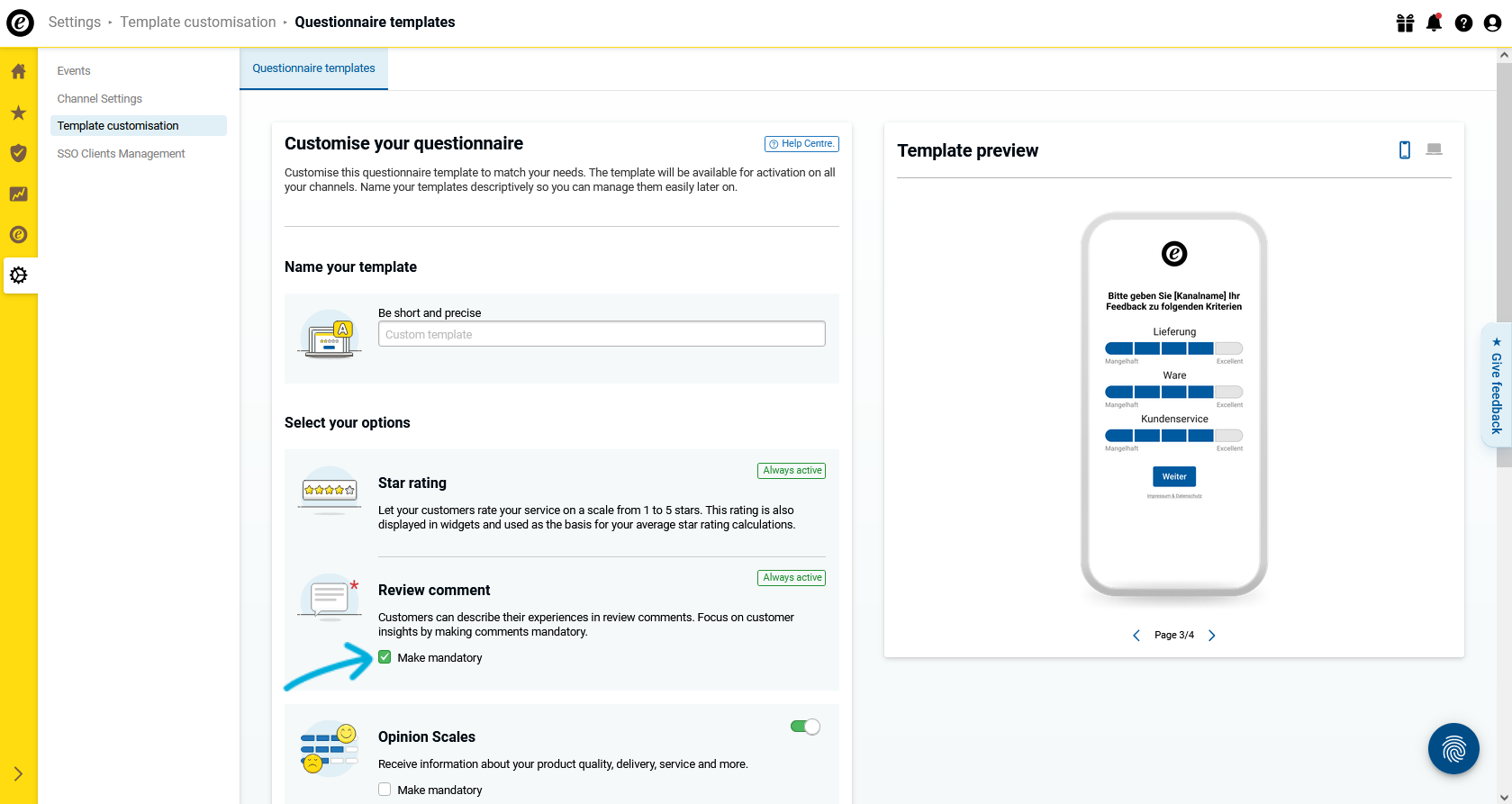Image resolution: width=1512 pixels, height=804 pixels.
Task: Open Channel Settings in the menu
Action: [99, 99]
